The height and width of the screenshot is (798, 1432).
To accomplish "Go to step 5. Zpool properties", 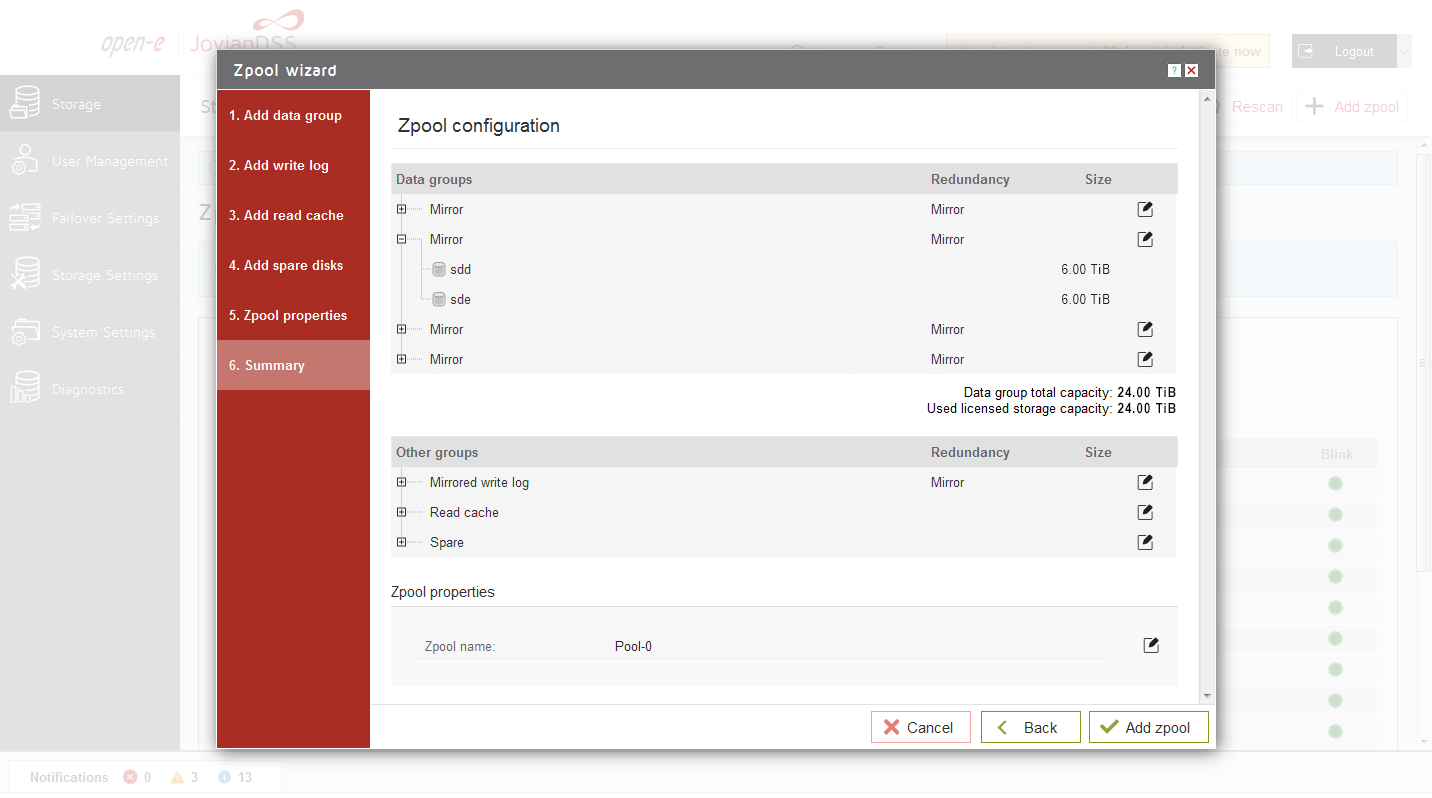I will coord(293,315).
